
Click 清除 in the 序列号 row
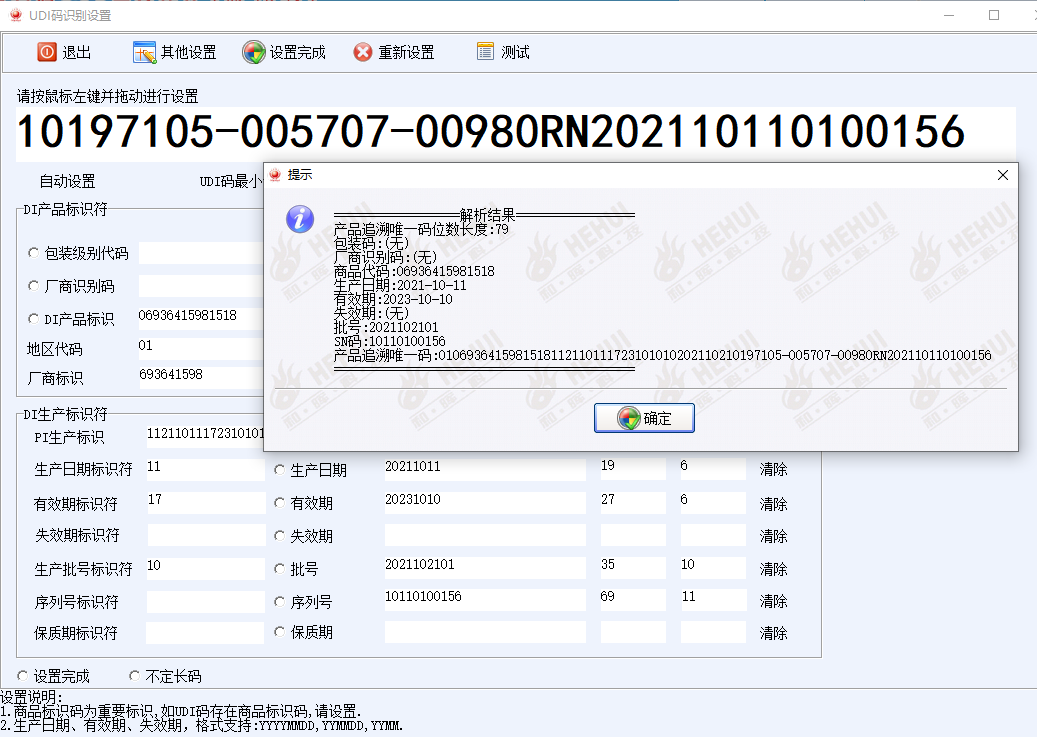click(773, 601)
